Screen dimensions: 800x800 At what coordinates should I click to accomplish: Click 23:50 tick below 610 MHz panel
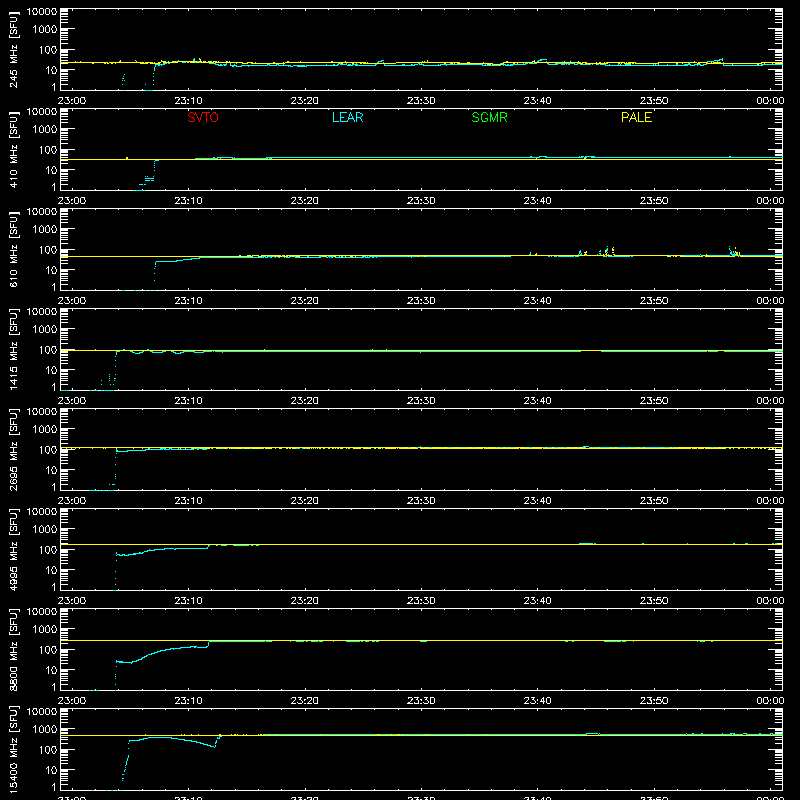654,301
